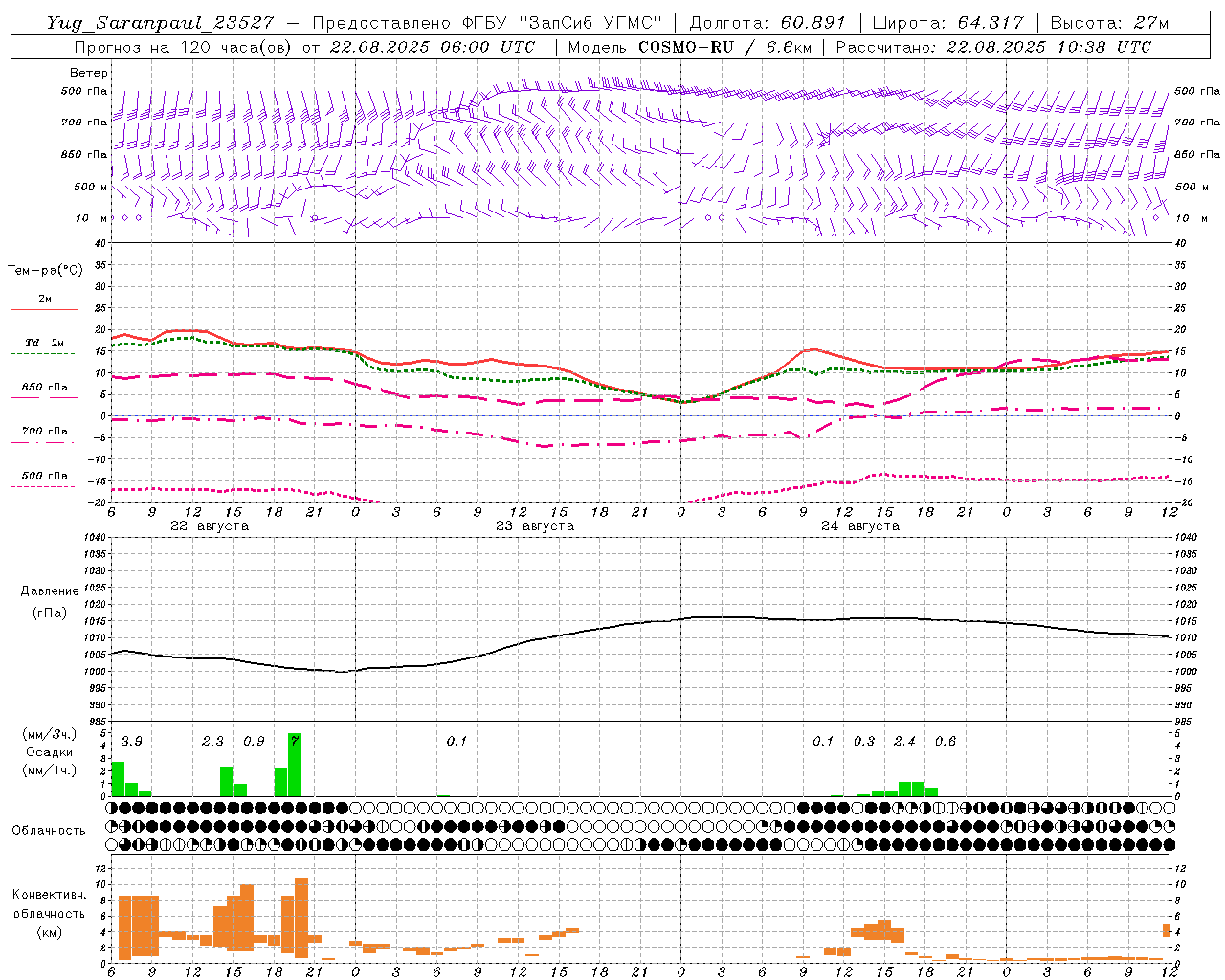Select the "Широта: 64.317" header field
The height and width of the screenshot is (980, 1225).
click(x=947, y=23)
